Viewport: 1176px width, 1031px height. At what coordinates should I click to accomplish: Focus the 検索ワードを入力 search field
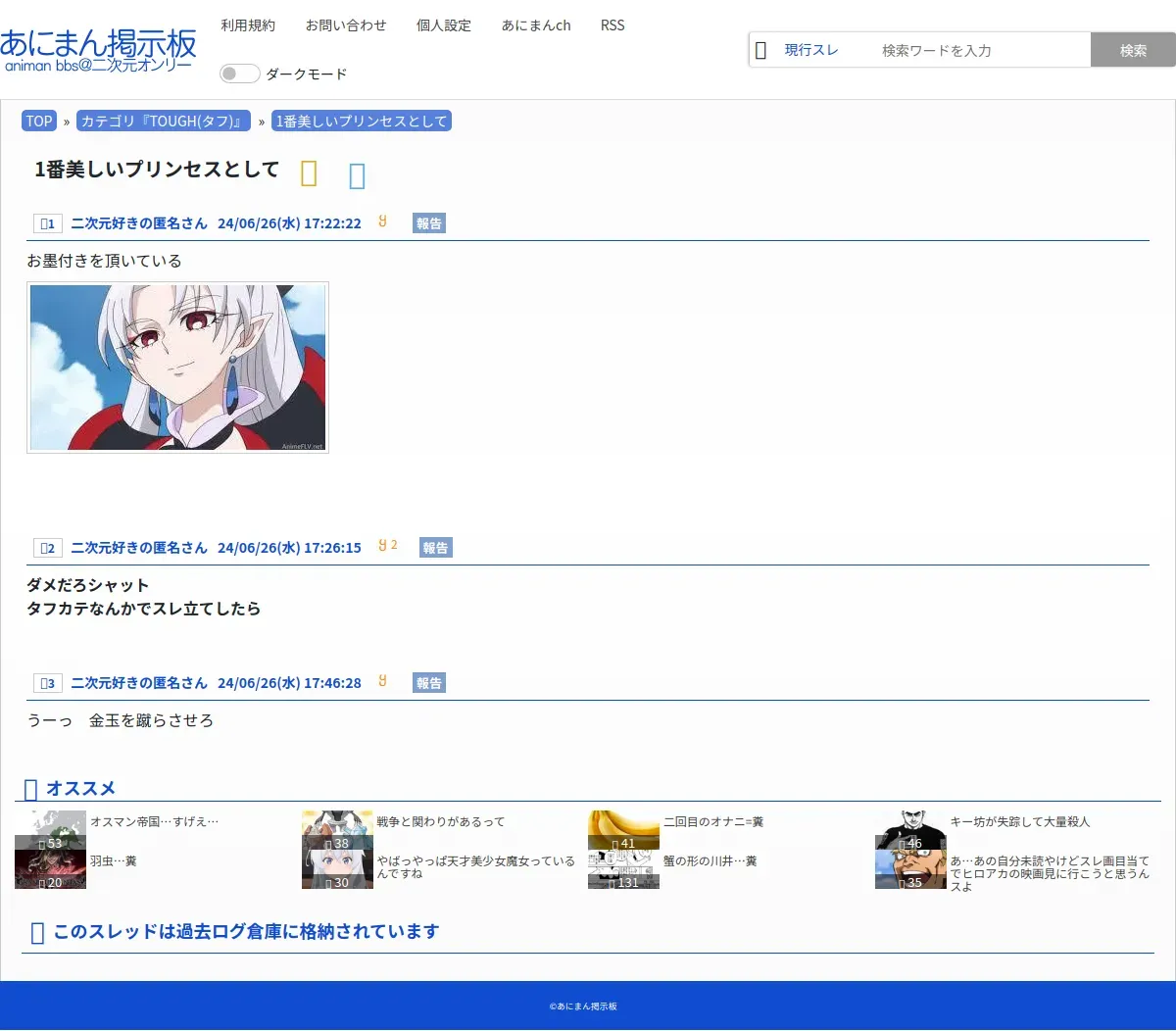click(980, 50)
